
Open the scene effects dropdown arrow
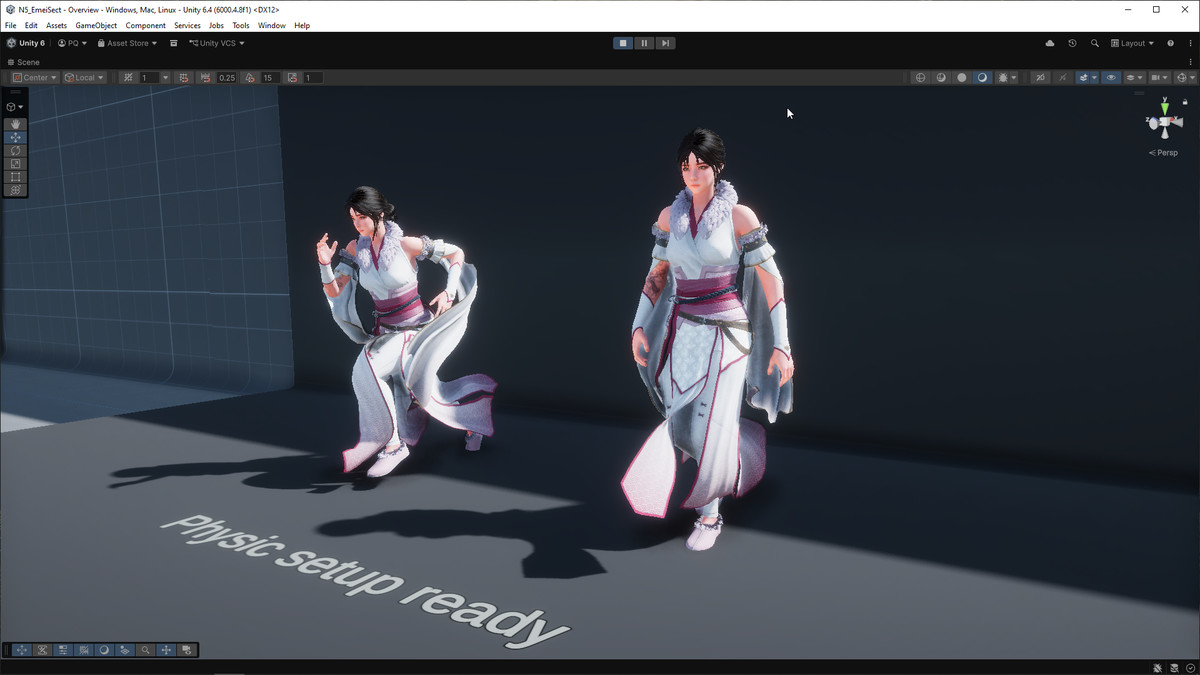tap(1094, 78)
